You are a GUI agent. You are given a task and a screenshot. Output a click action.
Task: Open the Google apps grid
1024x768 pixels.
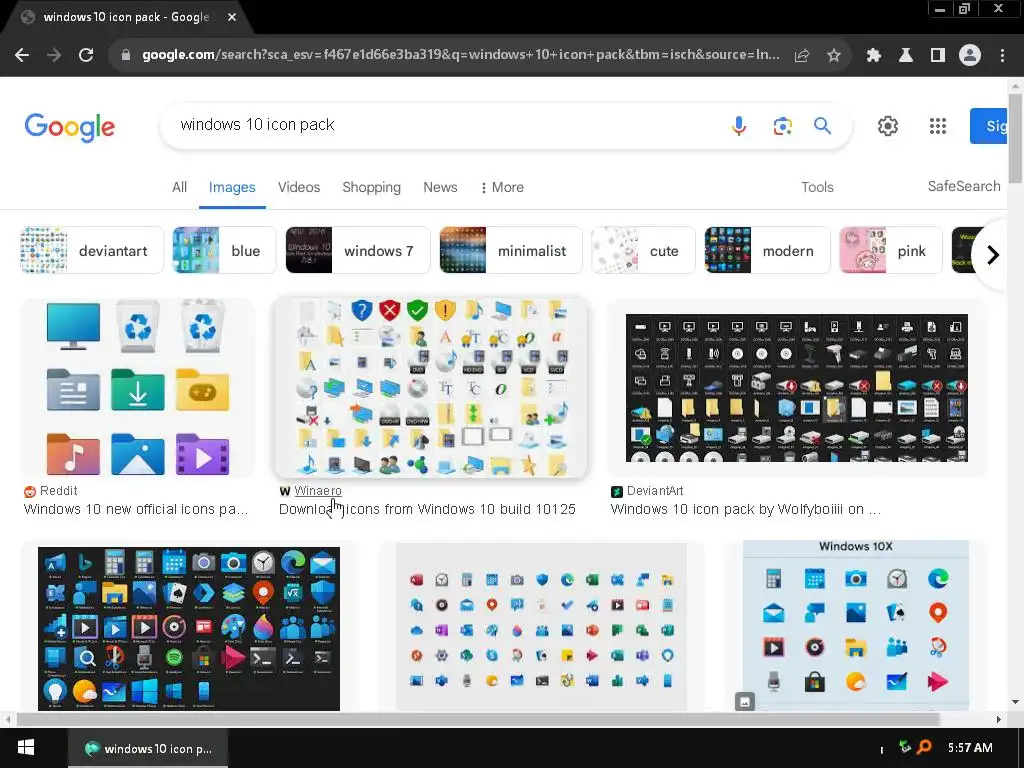pyautogui.click(x=938, y=126)
